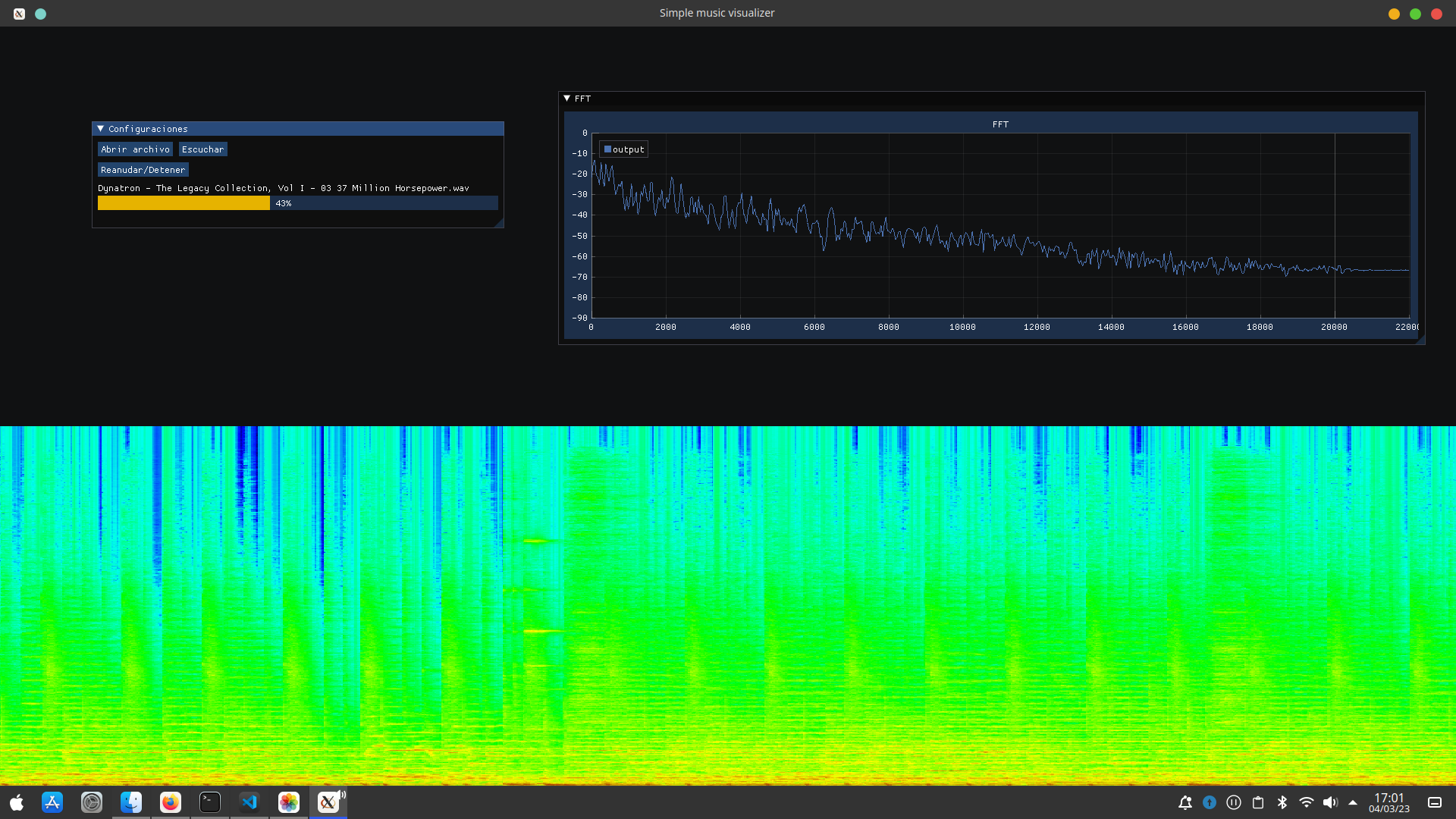
Task: Open Visual Studio Code in taskbar
Action: 249,802
